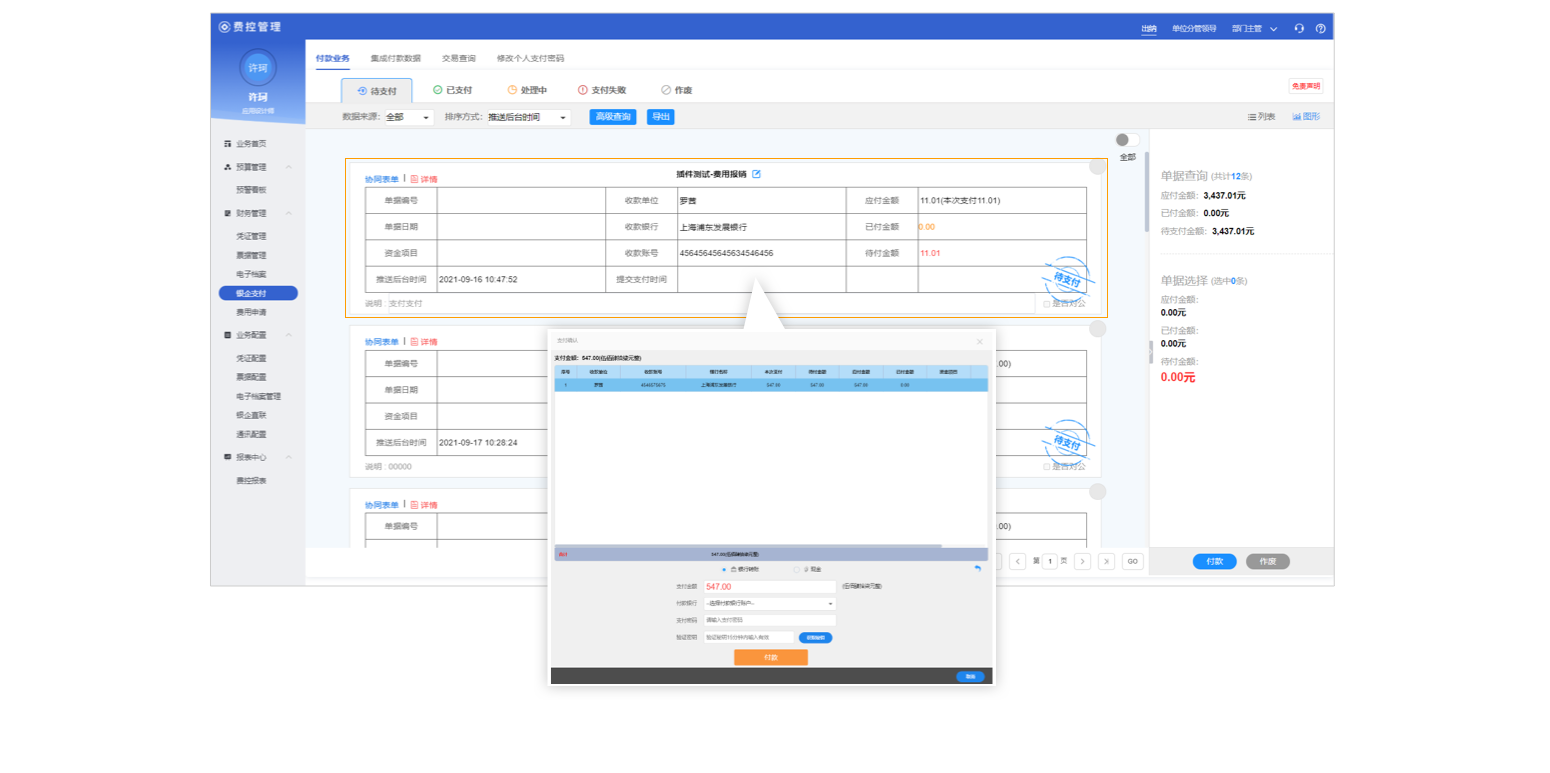This screenshot has width=1550, height=773.
Task: Click the help question mark icon
Action: [1320, 28]
